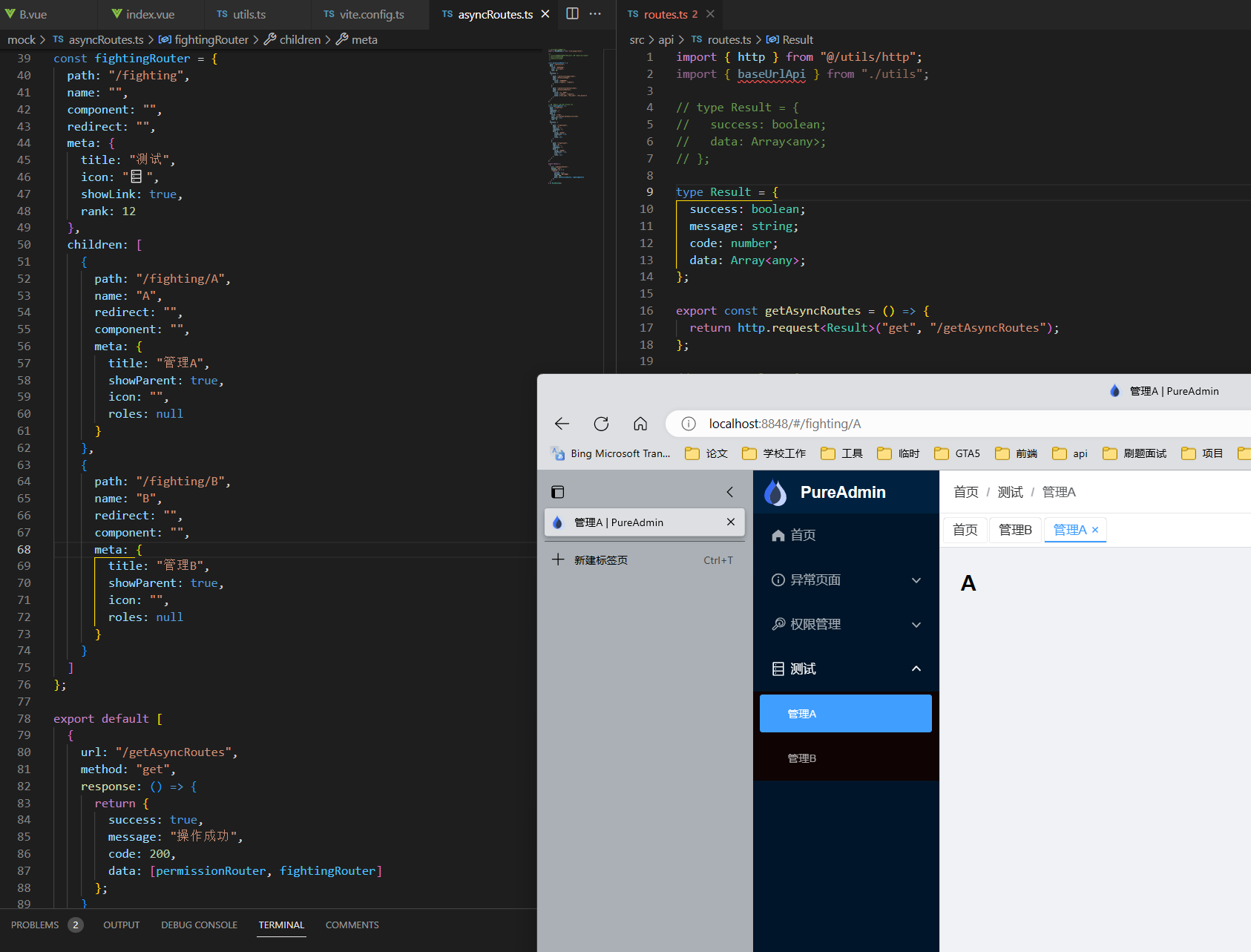The height and width of the screenshot is (952, 1251).
Task: Open the GTA5 bookmarks folder
Action: pyautogui.click(x=957, y=453)
